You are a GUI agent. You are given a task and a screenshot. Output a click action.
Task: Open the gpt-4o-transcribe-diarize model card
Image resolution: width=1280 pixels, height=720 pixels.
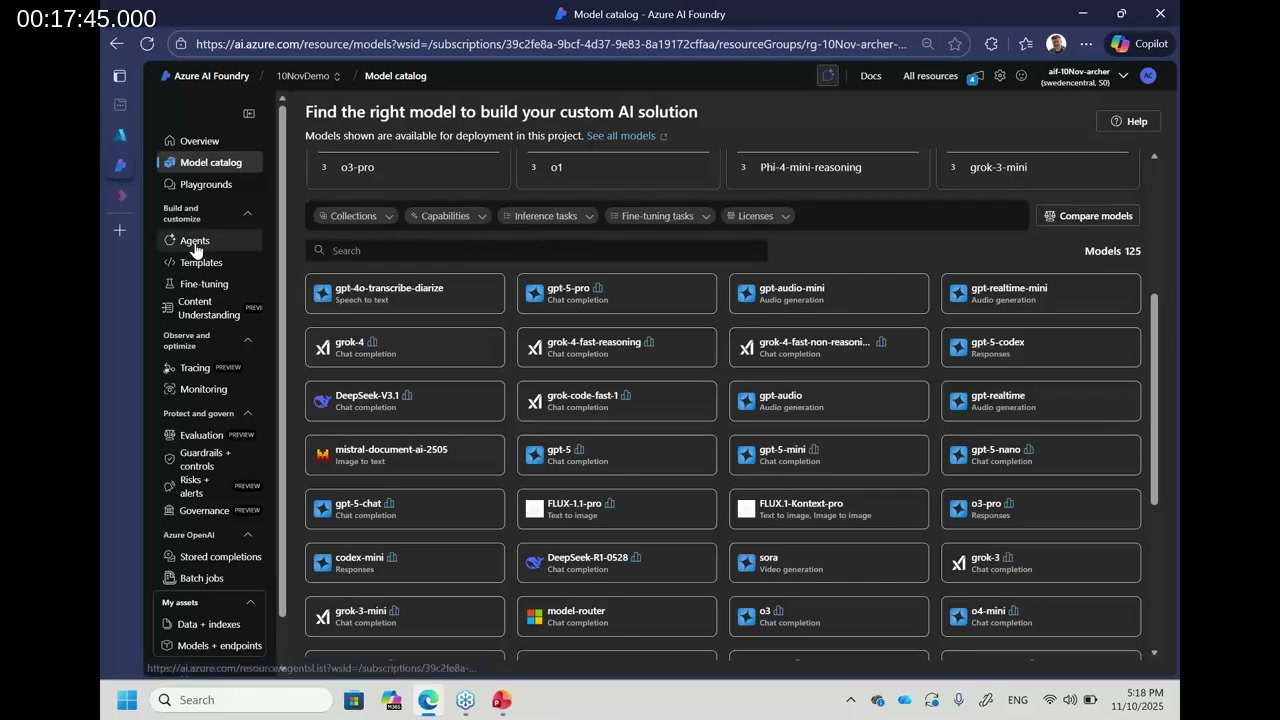405,293
